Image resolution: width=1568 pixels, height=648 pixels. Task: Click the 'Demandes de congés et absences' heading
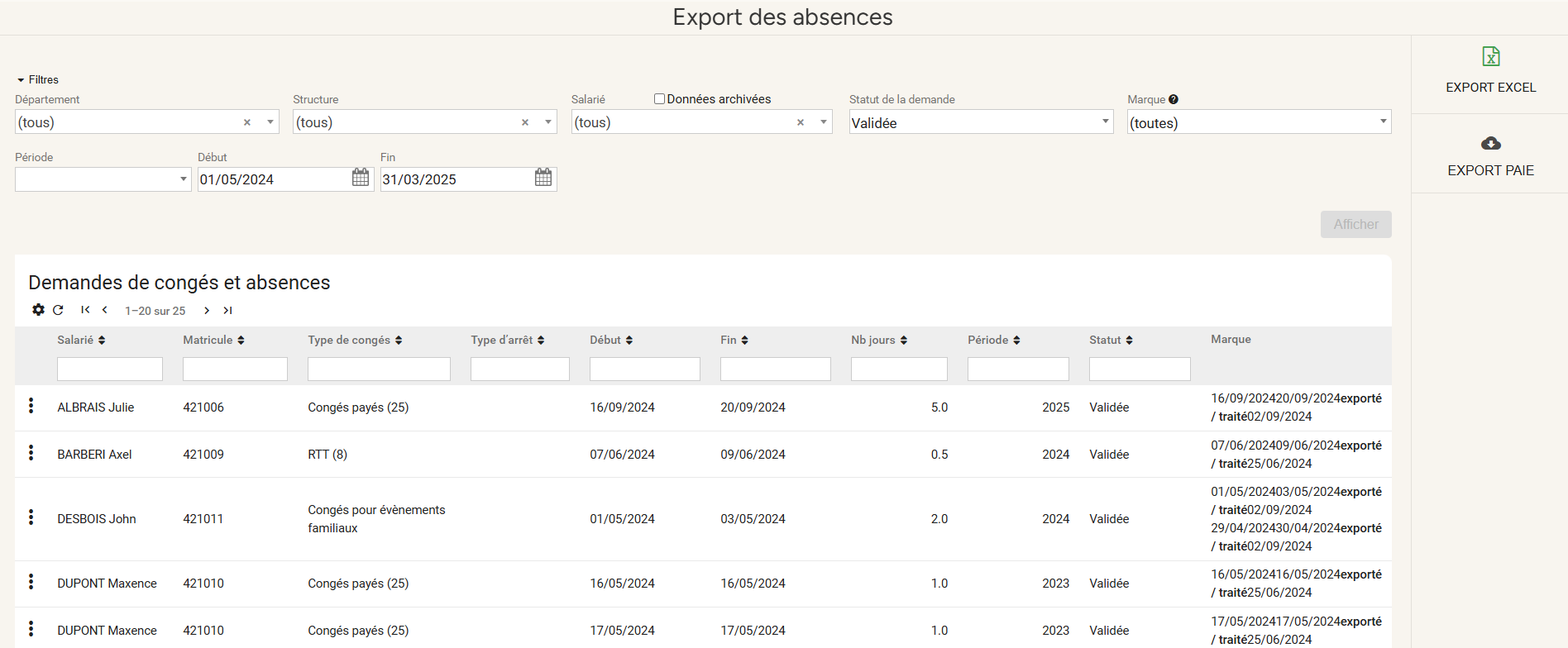click(x=179, y=283)
